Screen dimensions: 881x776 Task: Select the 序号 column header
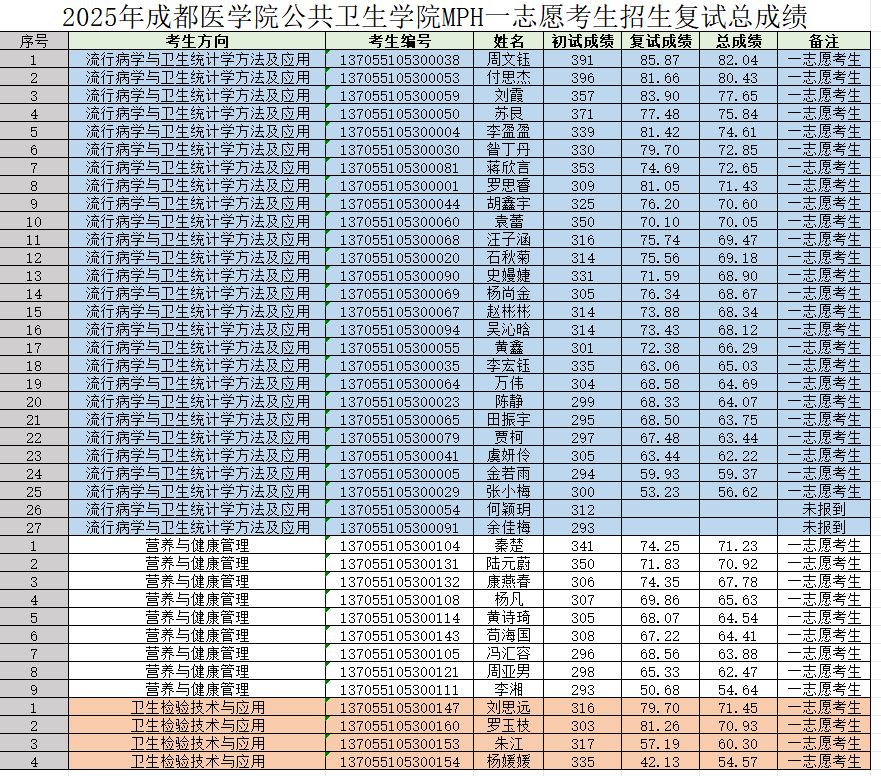click(34, 41)
